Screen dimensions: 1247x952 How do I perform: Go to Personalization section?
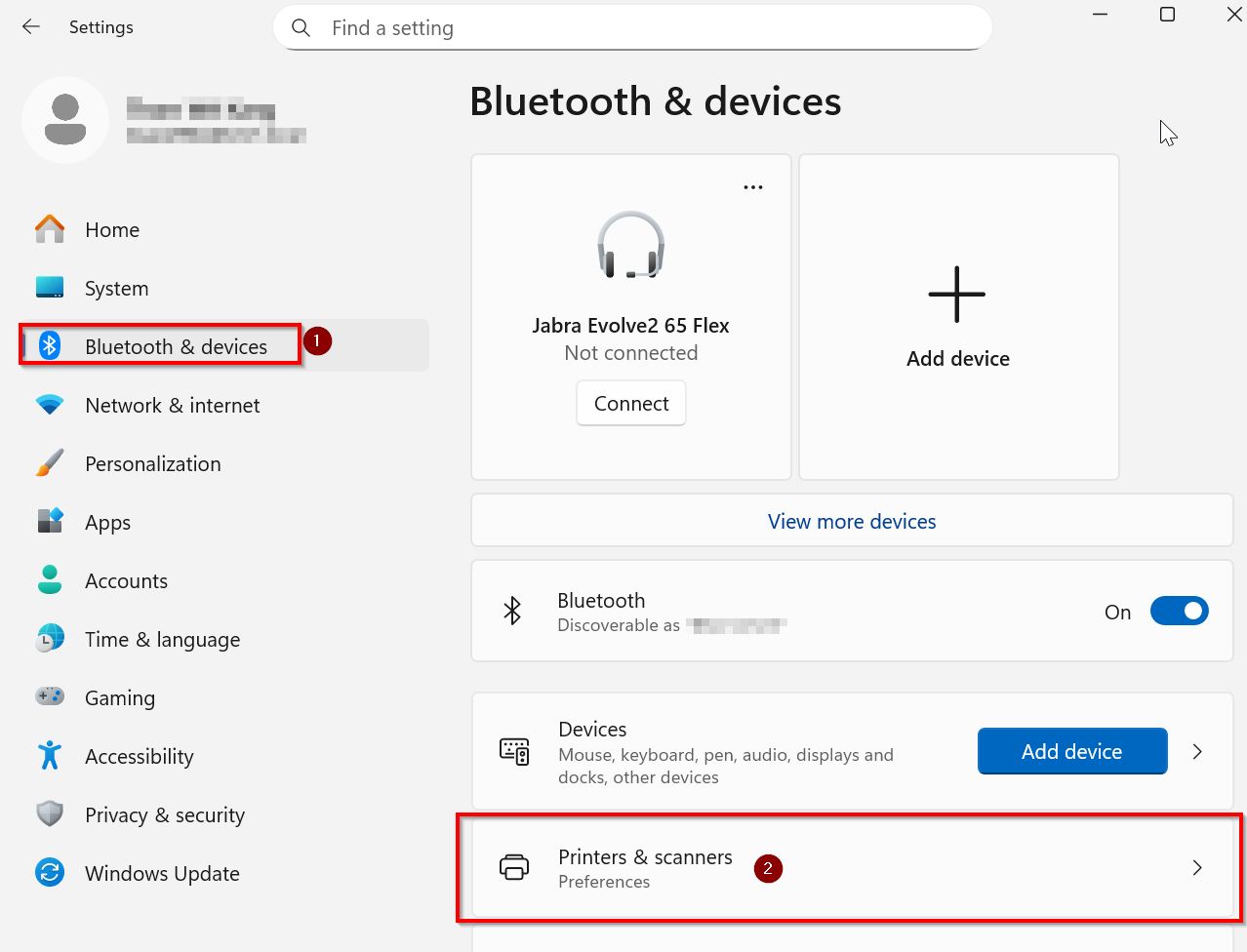click(x=152, y=464)
